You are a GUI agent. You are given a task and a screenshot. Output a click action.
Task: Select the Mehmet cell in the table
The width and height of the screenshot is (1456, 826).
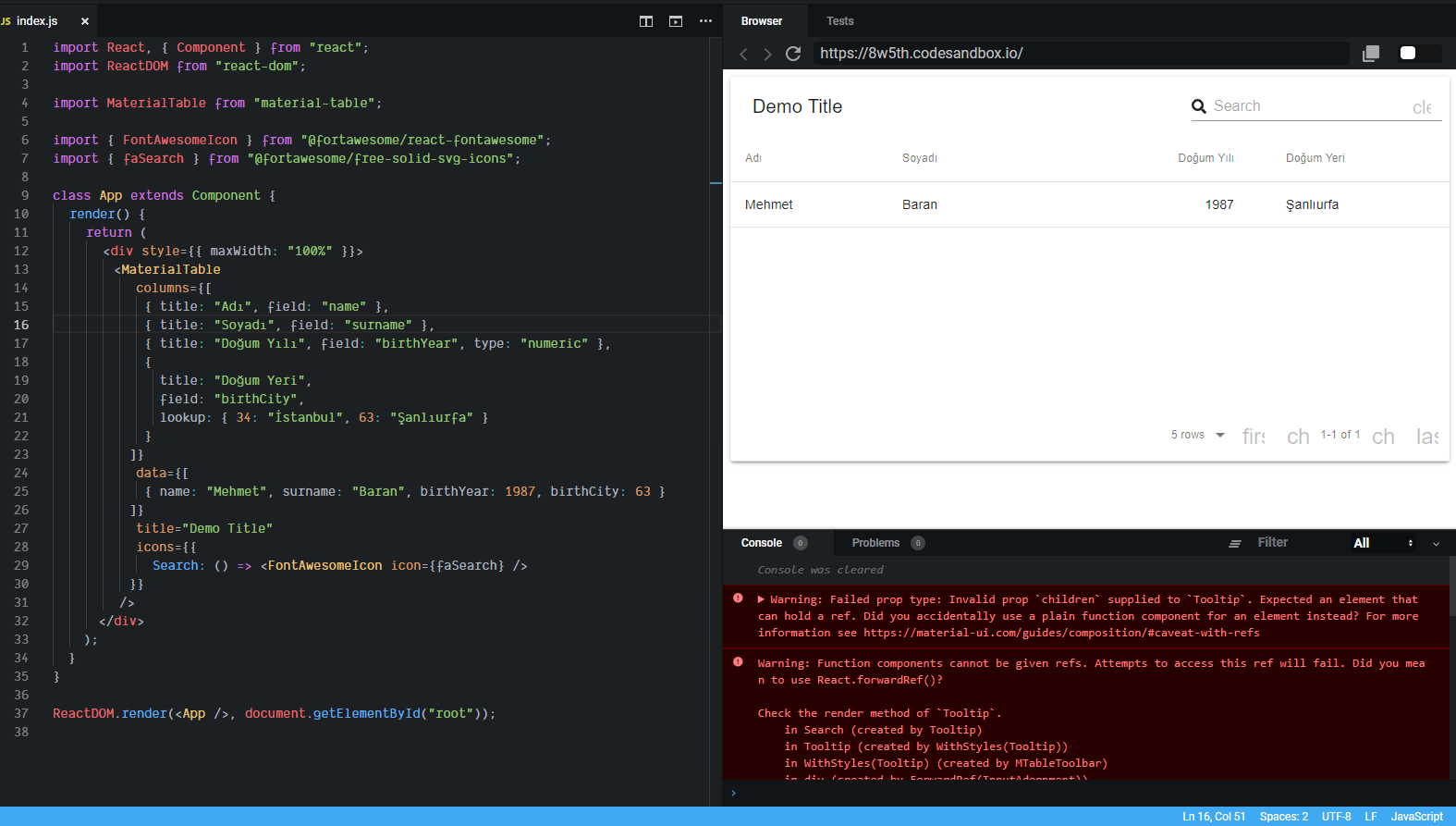pyautogui.click(x=769, y=204)
